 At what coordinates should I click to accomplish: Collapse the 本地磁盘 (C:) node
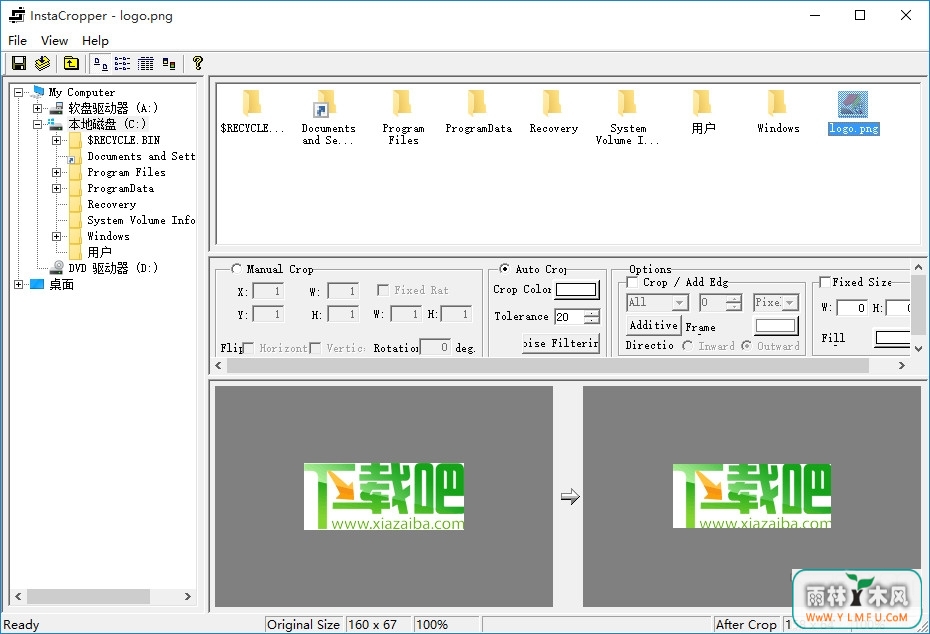pos(37,125)
